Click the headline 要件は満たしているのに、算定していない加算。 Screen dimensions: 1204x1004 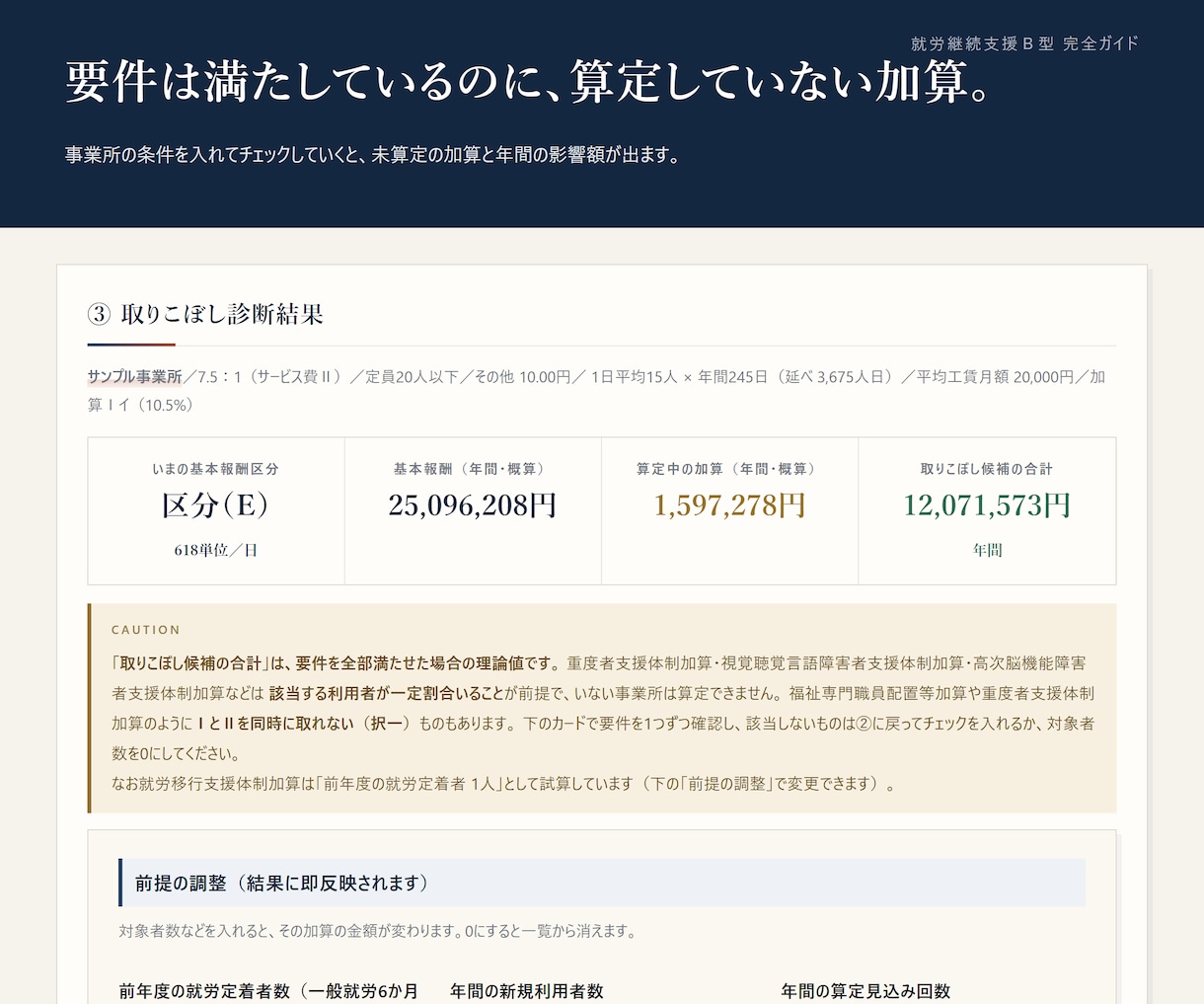pos(529,82)
